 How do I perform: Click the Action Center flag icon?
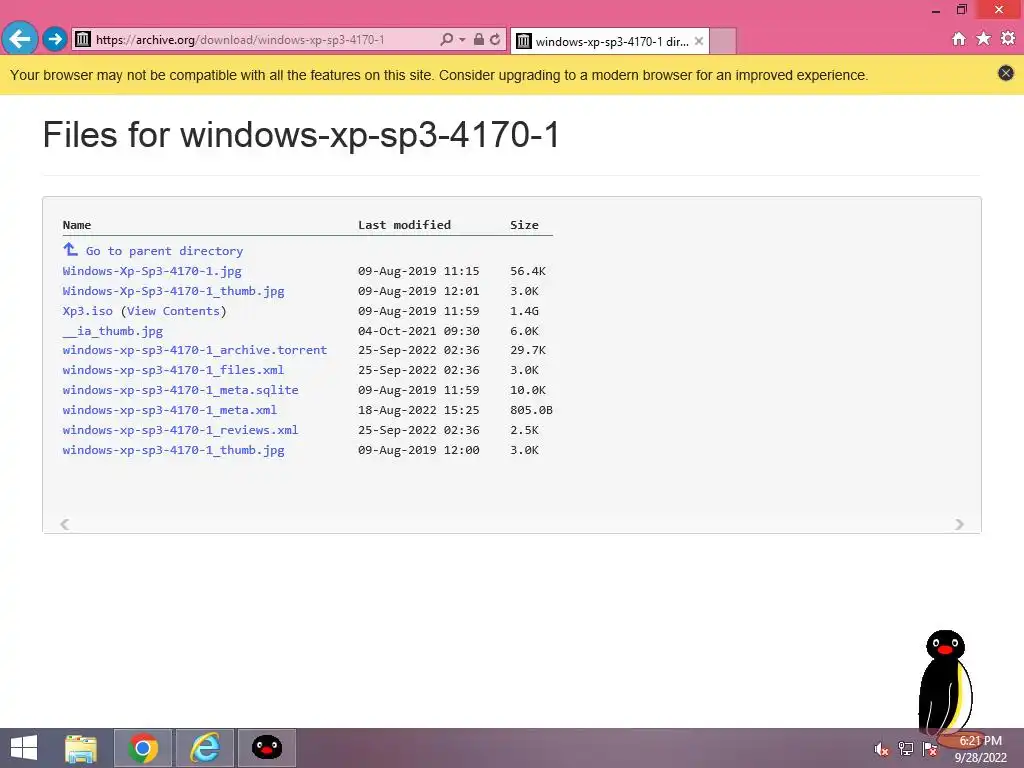930,749
